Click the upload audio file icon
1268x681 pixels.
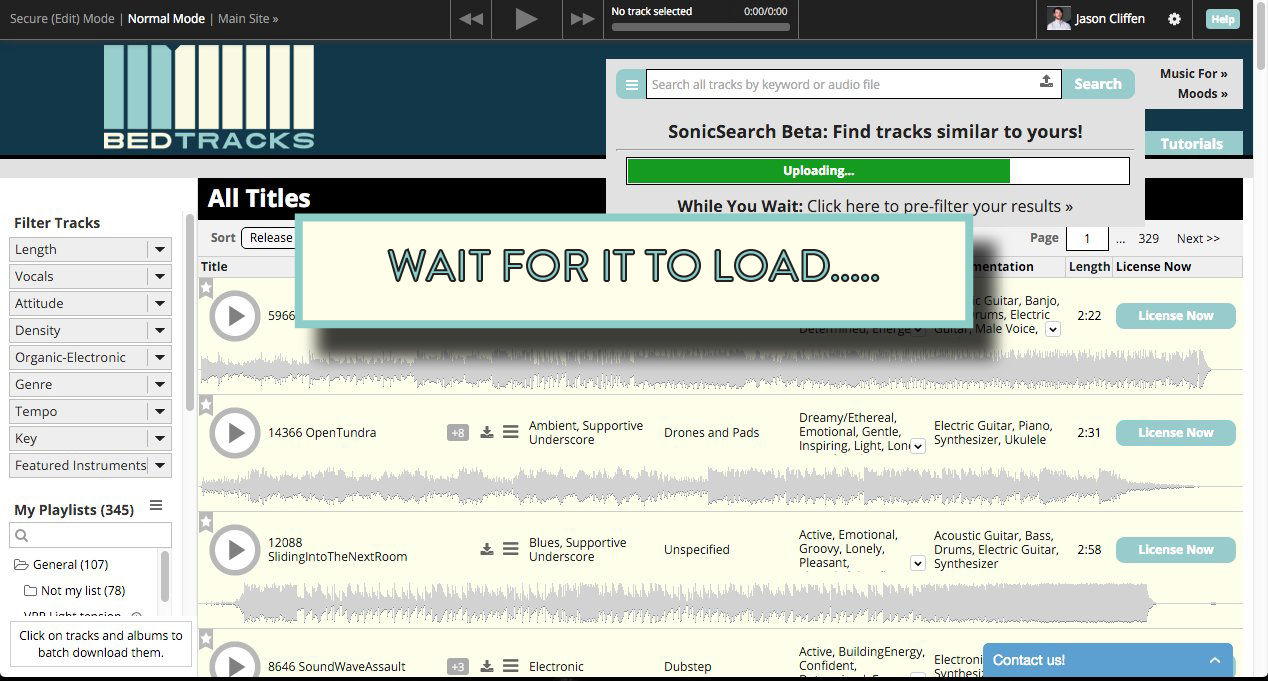[x=1046, y=82]
